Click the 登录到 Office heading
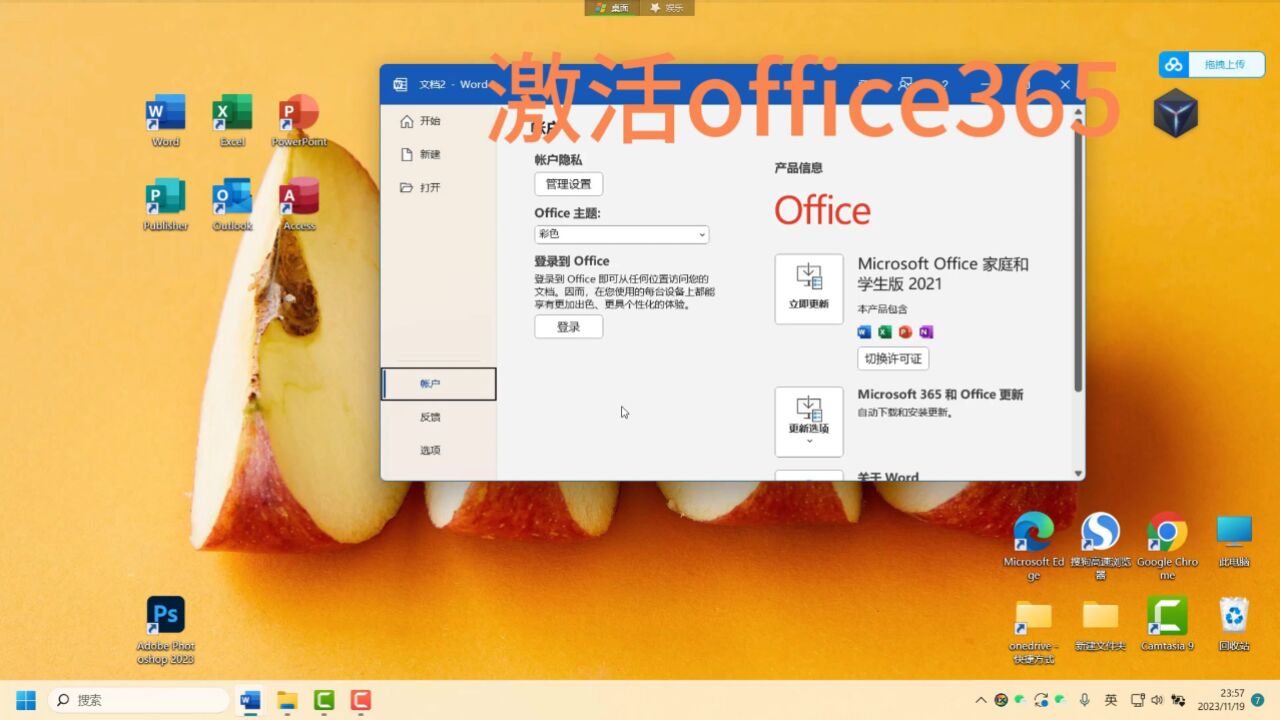Screen dimensions: 1280x720 (x=572, y=261)
